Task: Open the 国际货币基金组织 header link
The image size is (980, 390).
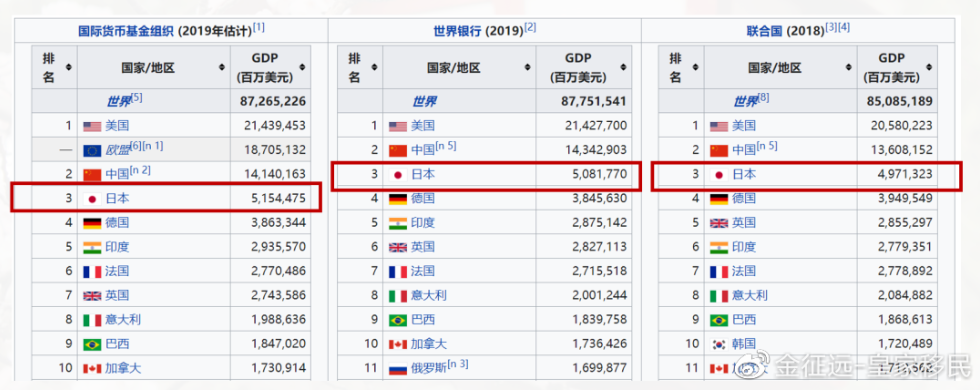Action: tap(127, 31)
